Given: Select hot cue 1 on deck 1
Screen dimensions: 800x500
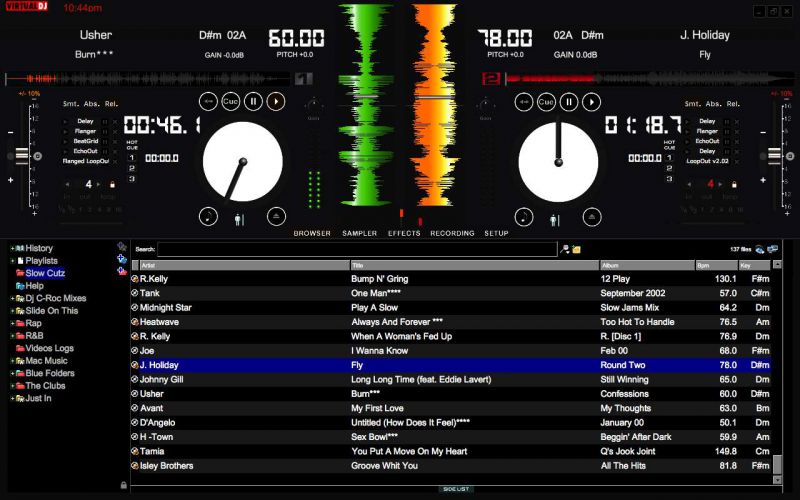Looking at the screenshot, I should tap(132, 158).
